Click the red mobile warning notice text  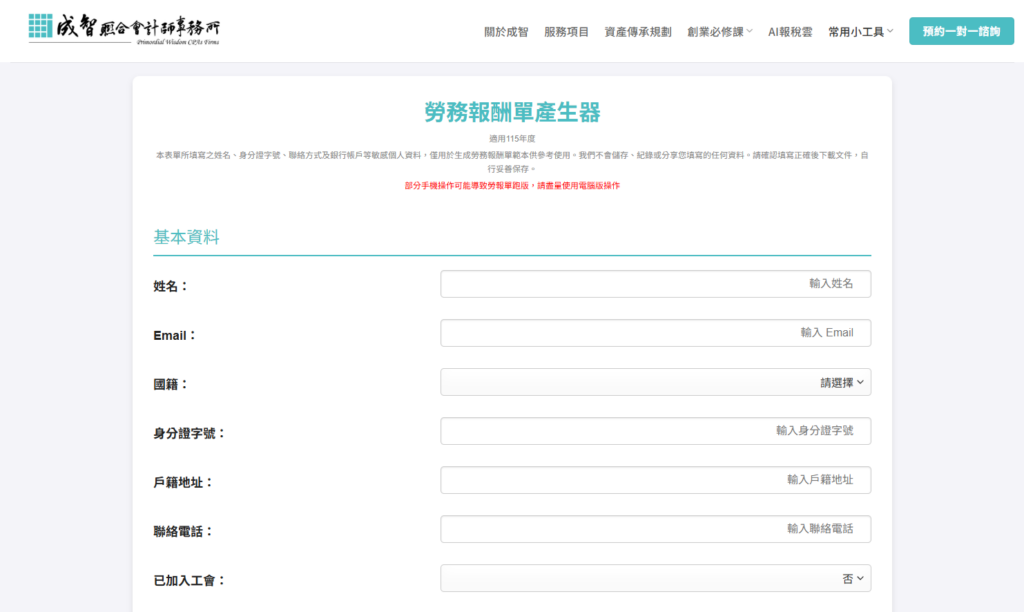512,186
